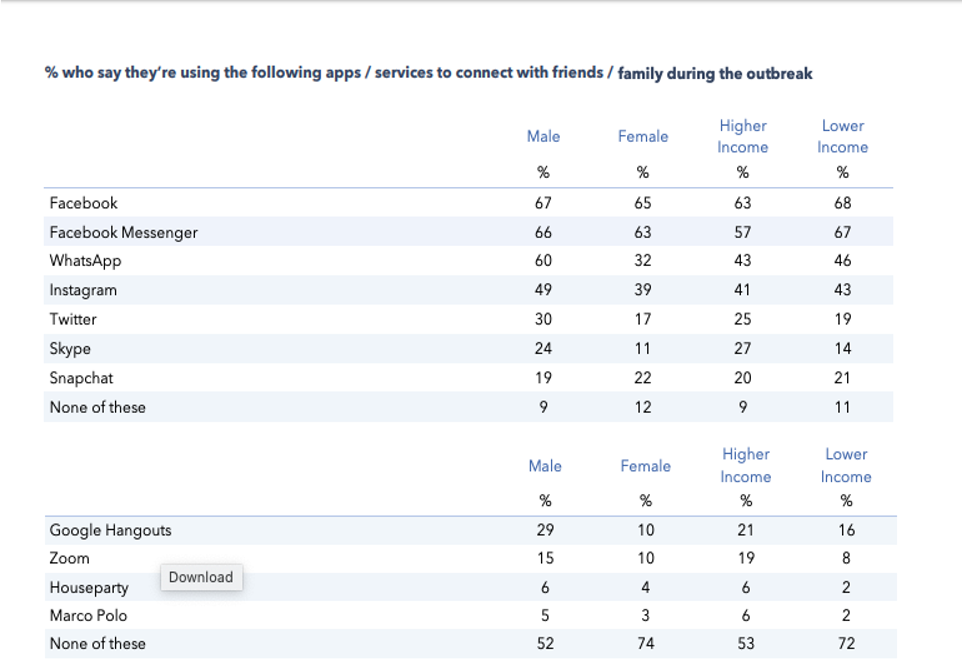Click the Houseparty row label
Viewport: 962px width, 666px height.
pos(89,588)
